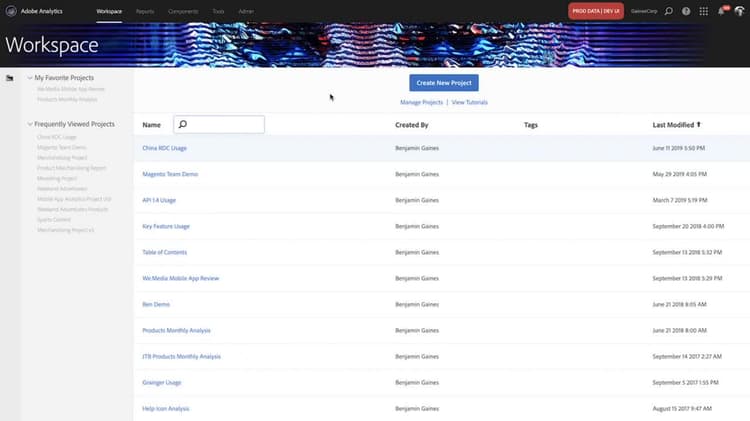The image size is (750, 421).
Task: Click date May 29 2019 4:05 PM
Action: [x=680, y=174]
